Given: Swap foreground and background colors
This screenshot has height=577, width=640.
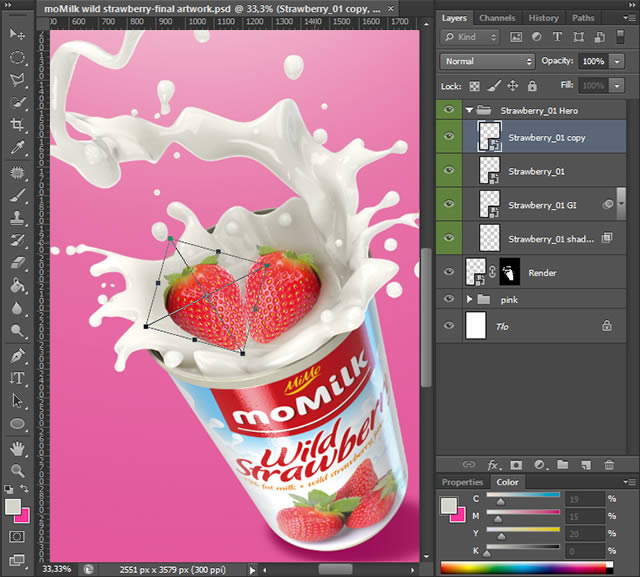Looking at the screenshot, I should coord(24,488).
